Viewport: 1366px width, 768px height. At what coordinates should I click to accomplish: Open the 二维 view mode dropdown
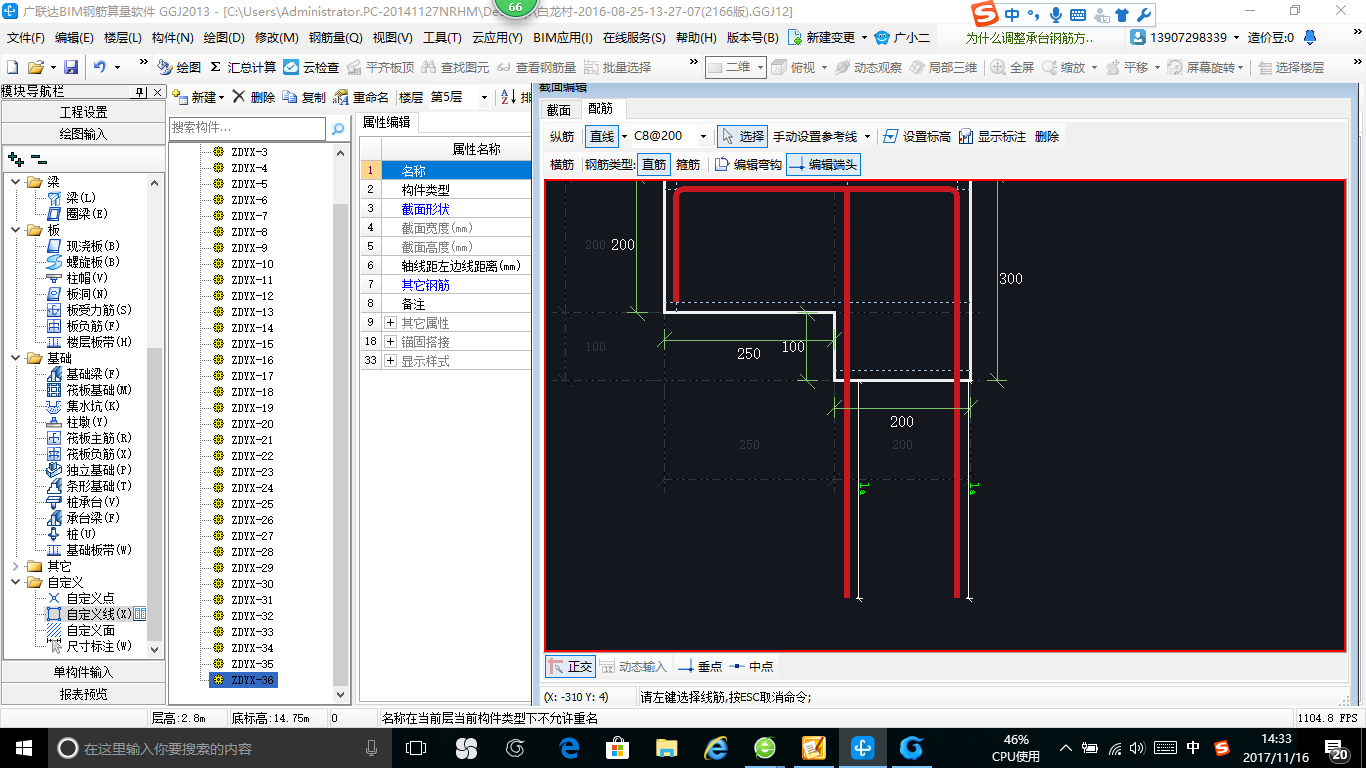pos(760,67)
